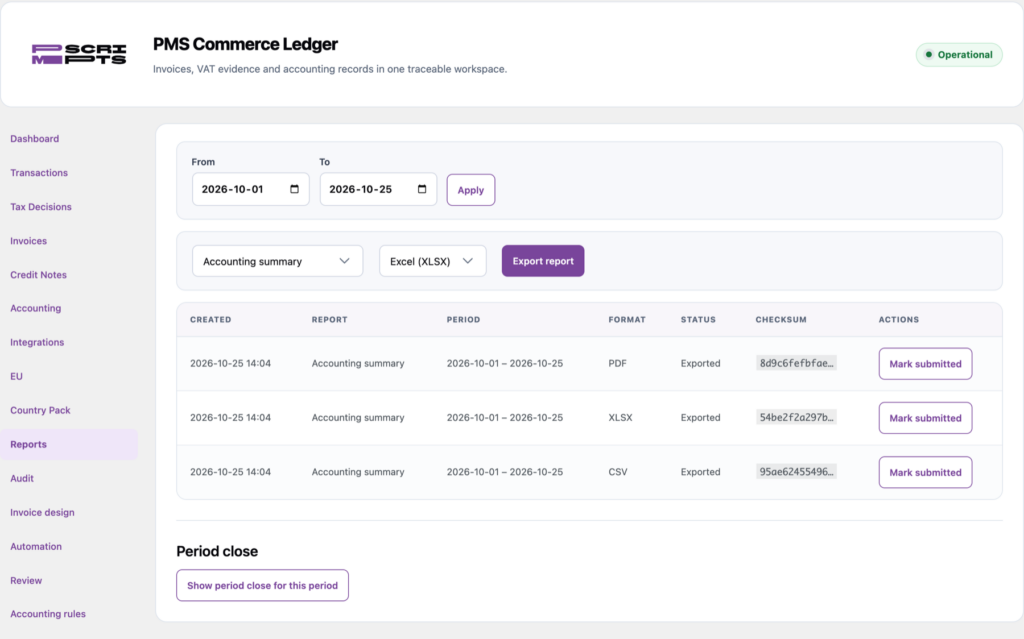Click the Export report button
1024x639 pixels.
click(543, 261)
